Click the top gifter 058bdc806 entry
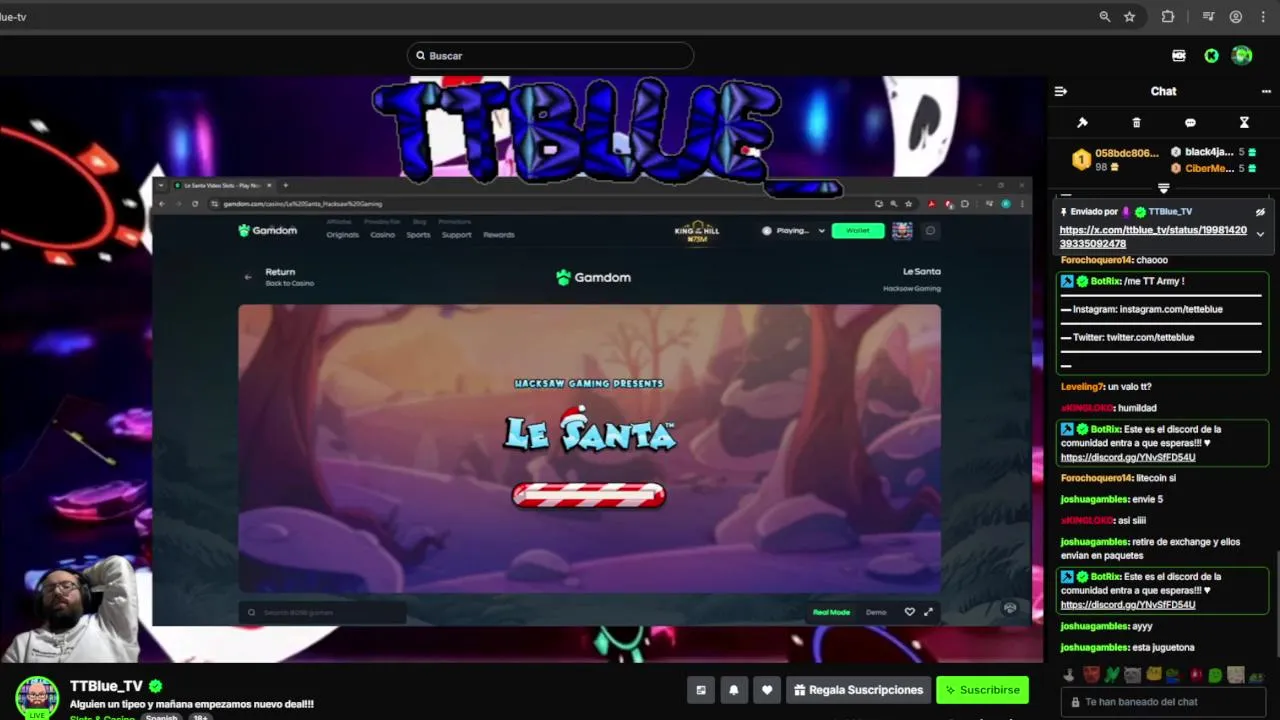 tap(1115, 160)
